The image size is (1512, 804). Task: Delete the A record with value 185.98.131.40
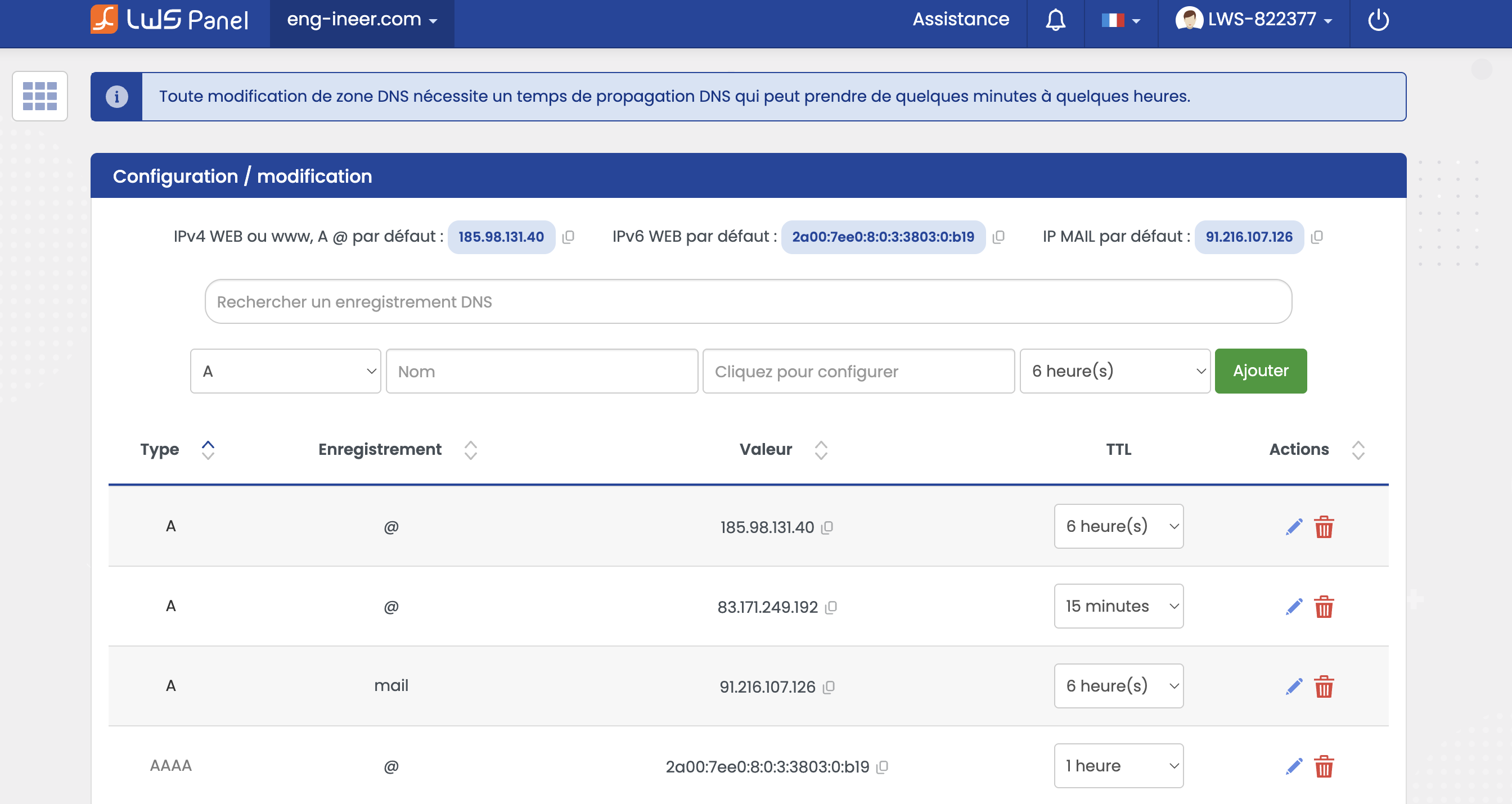click(1324, 526)
